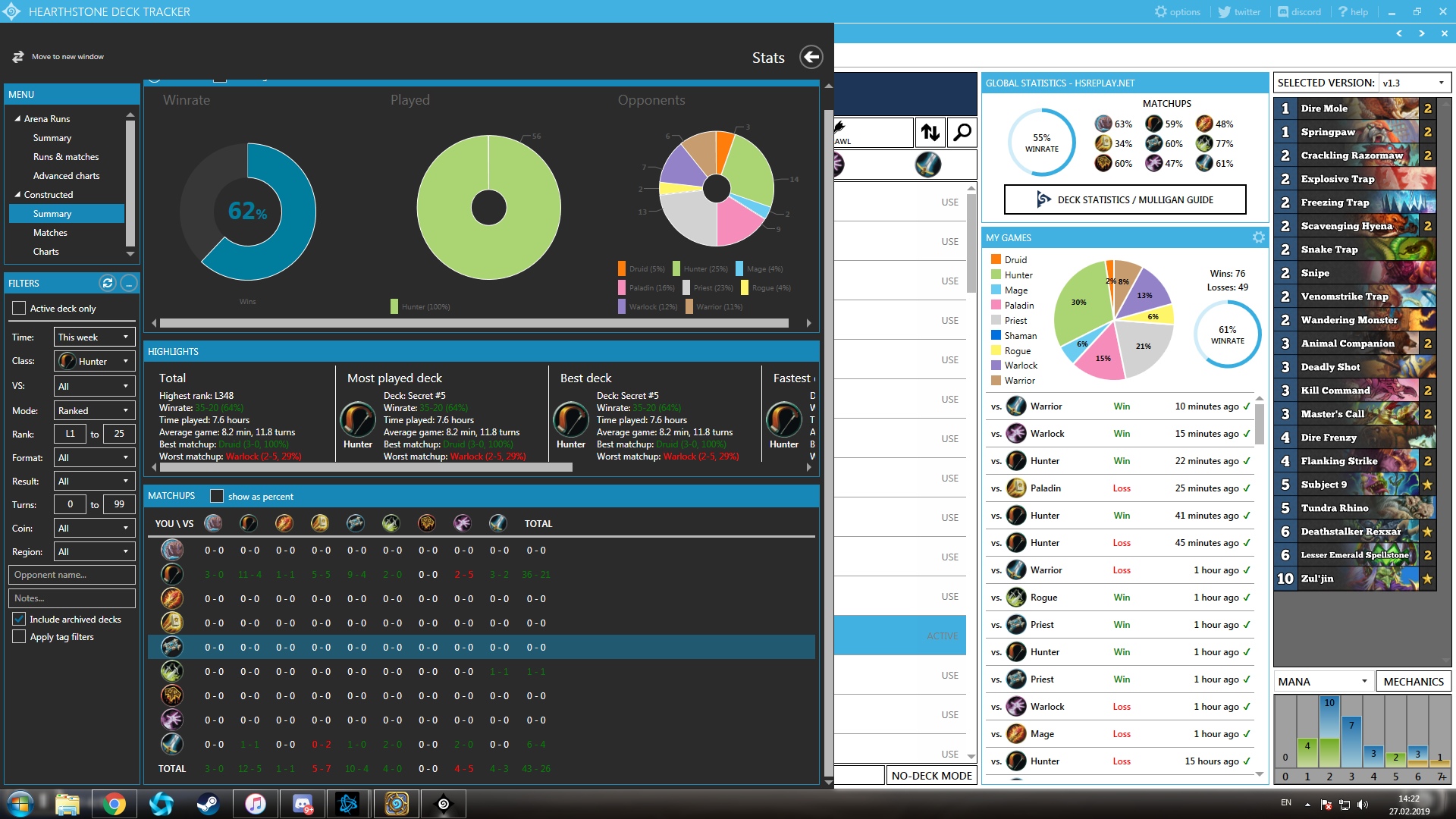The image size is (1456, 819).
Task: Click the Twitter icon in title bar
Action: click(1224, 11)
